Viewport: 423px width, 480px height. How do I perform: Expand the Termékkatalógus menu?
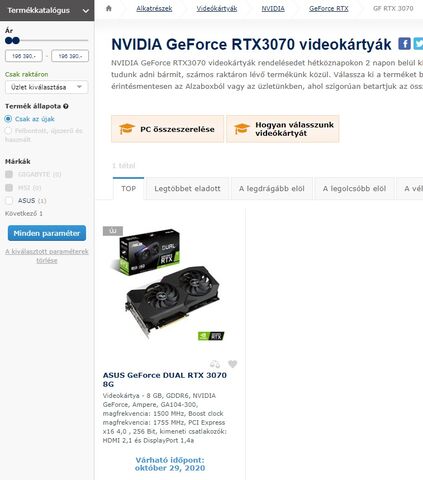tap(47, 10)
